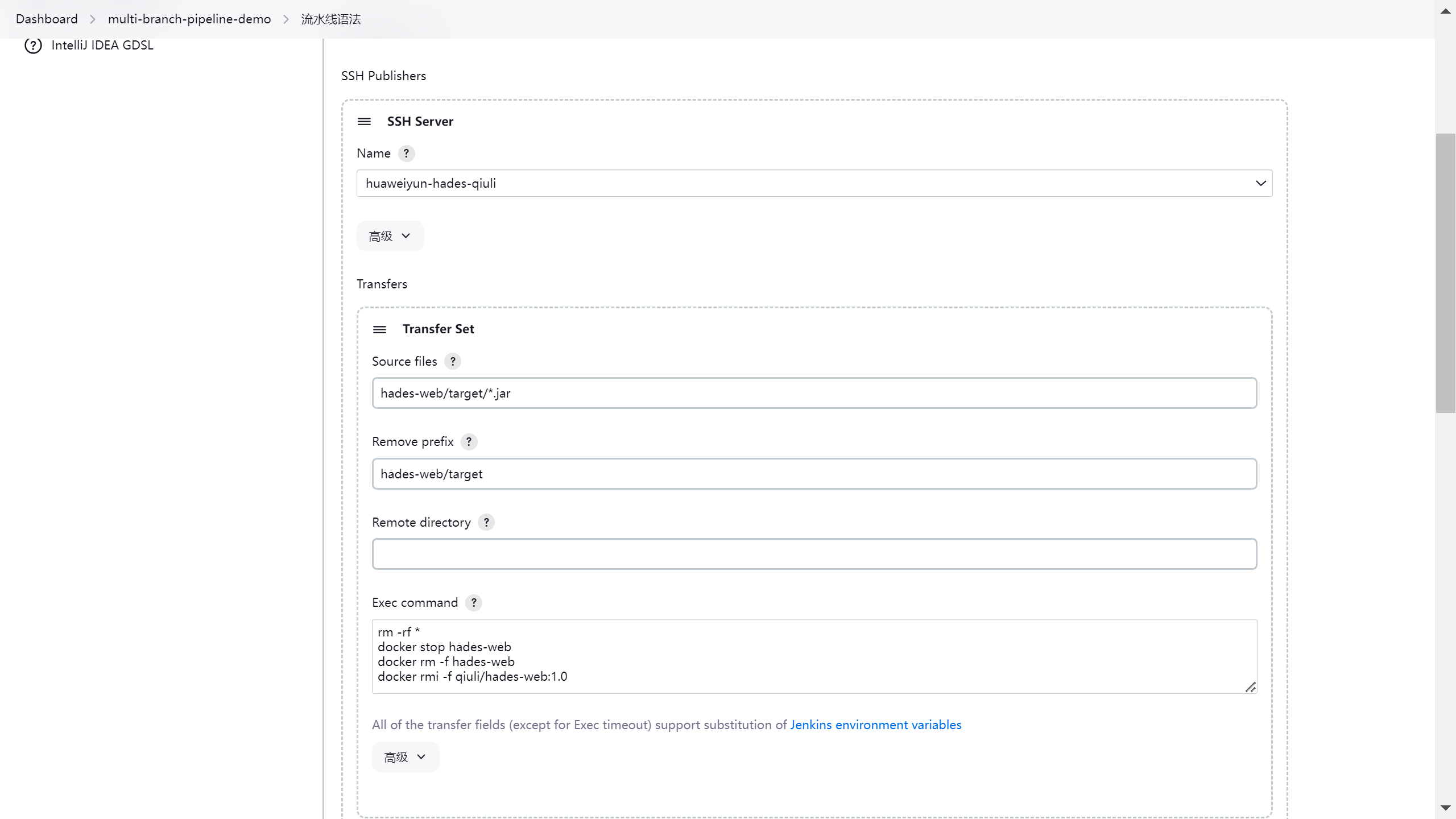Click the help icon beside Remote directory
The height and width of the screenshot is (819, 1456).
pos(486,523)
